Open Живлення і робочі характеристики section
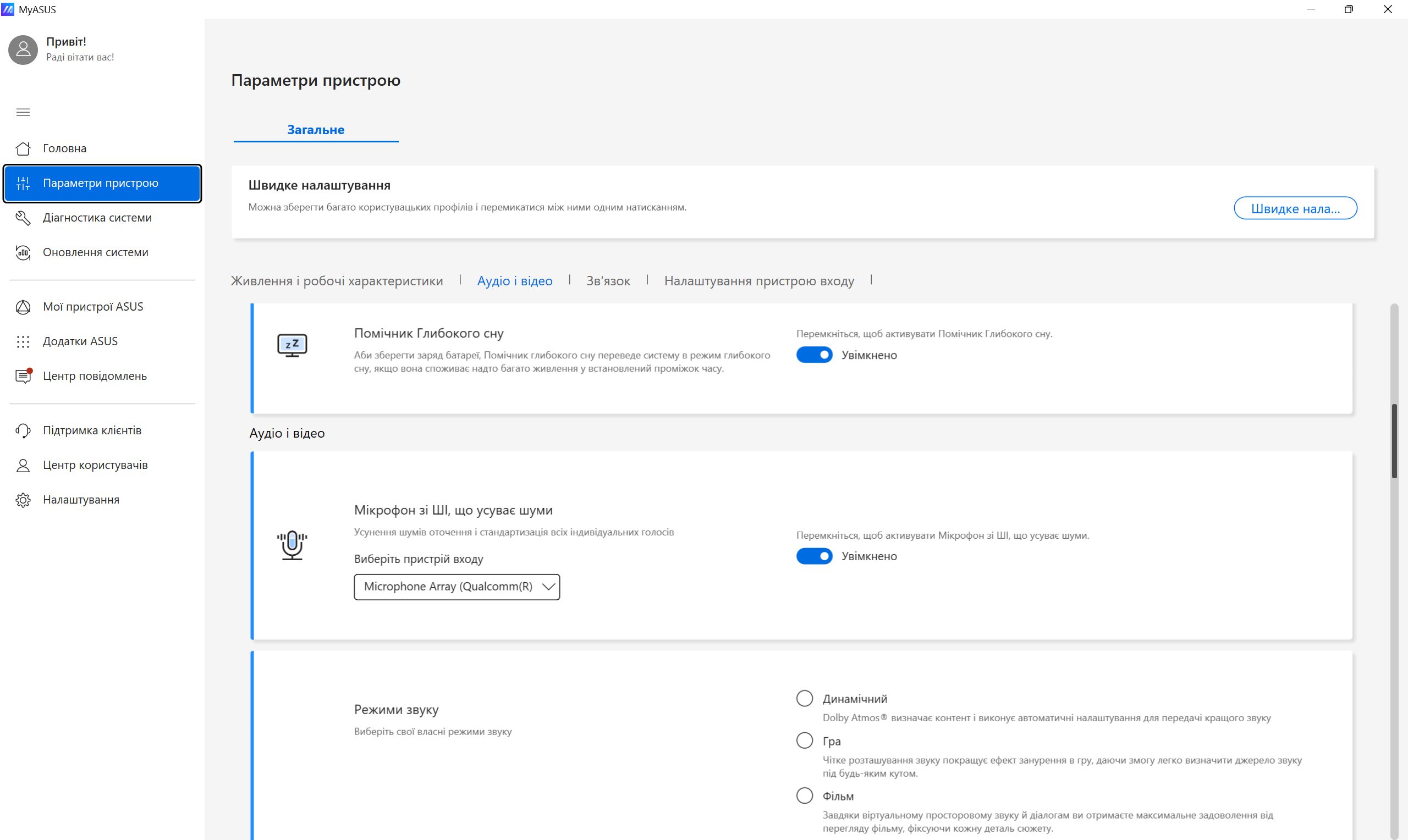The height and width of the screenshot is (840, 1408). 337,281
